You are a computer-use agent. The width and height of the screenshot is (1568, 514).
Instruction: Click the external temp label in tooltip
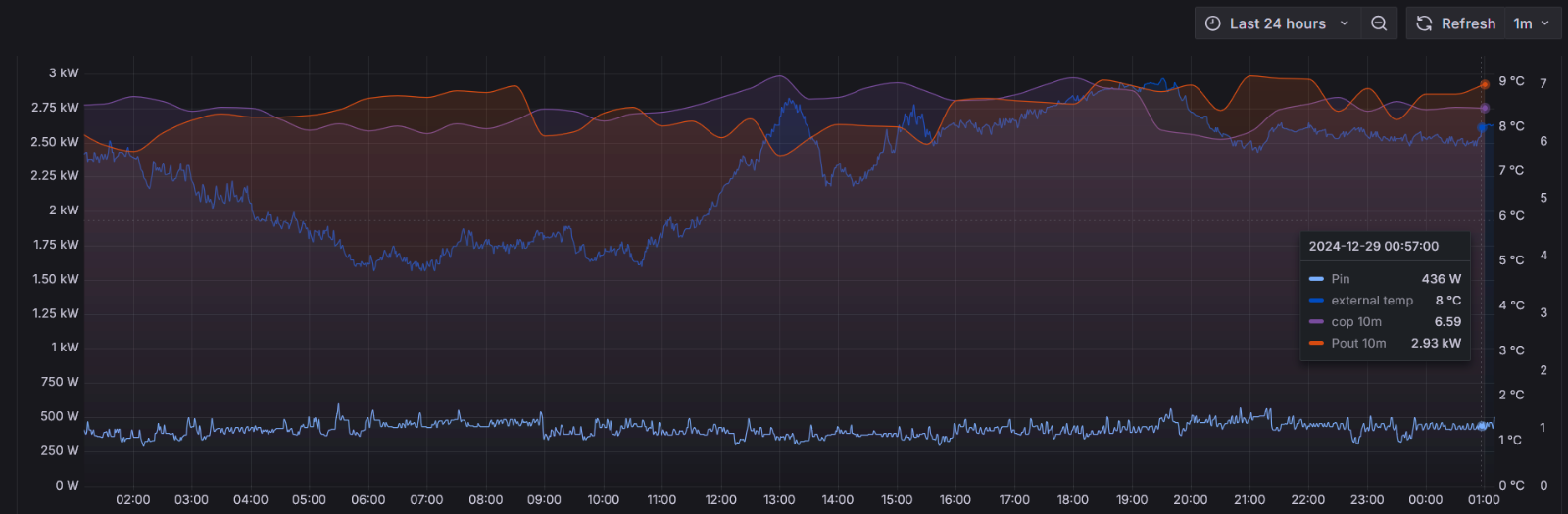coord(1372,301)
